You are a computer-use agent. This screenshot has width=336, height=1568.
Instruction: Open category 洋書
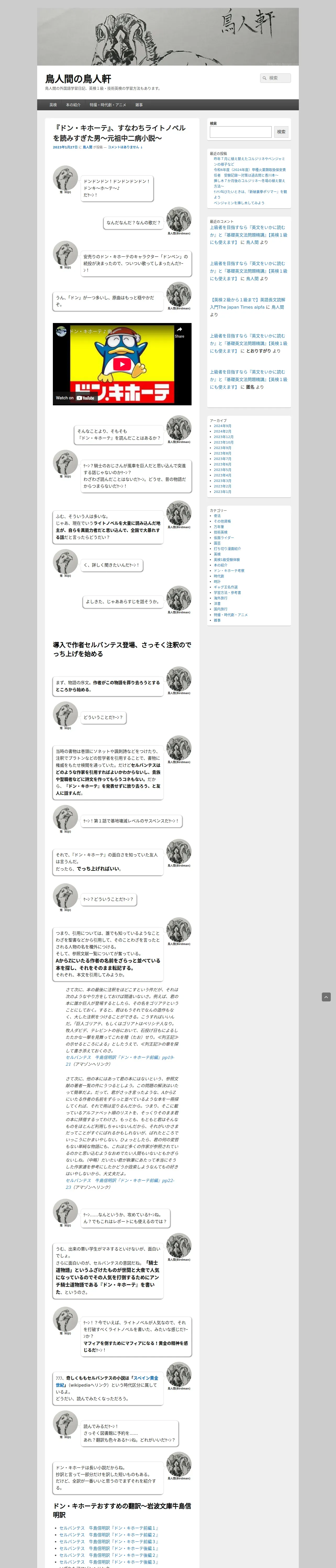click(217, 604)
